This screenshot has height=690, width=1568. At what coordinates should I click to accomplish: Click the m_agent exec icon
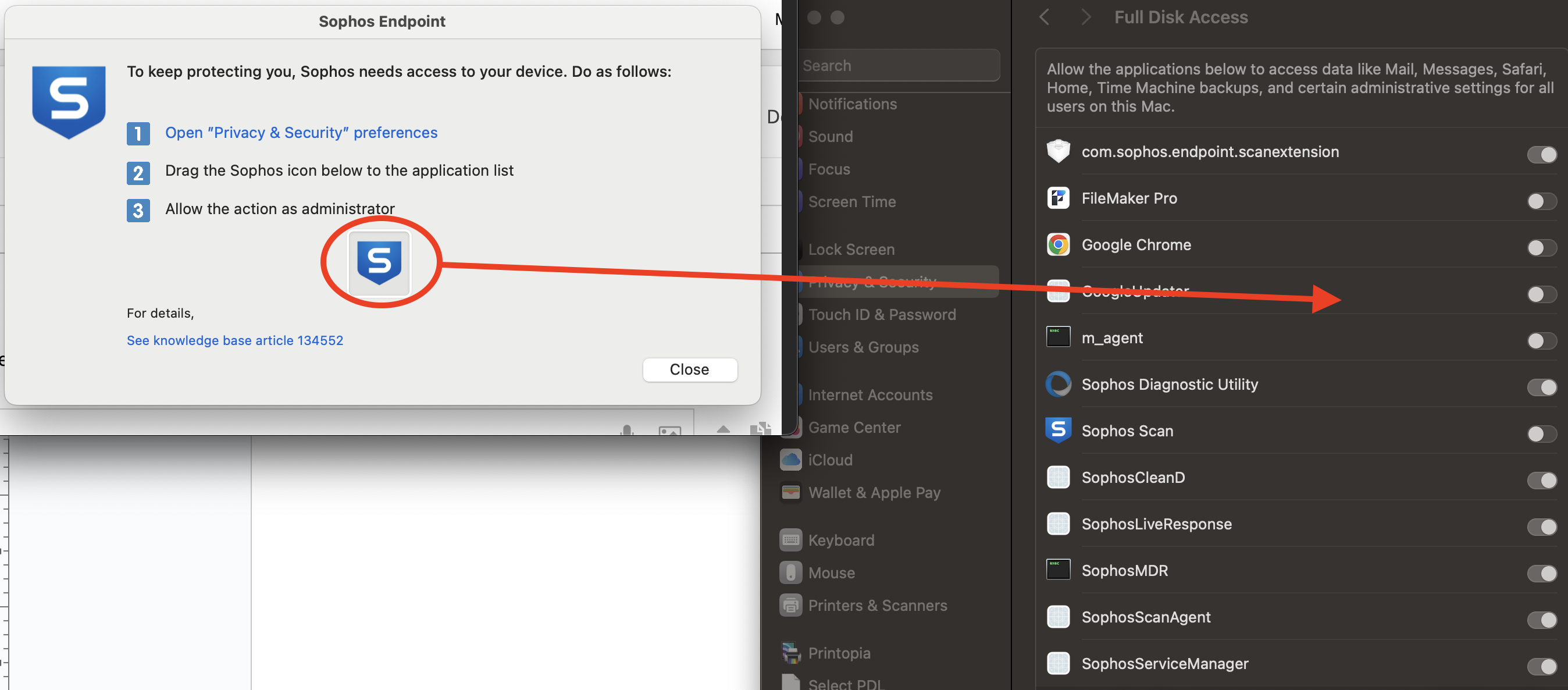click(x=1058, y=337)
